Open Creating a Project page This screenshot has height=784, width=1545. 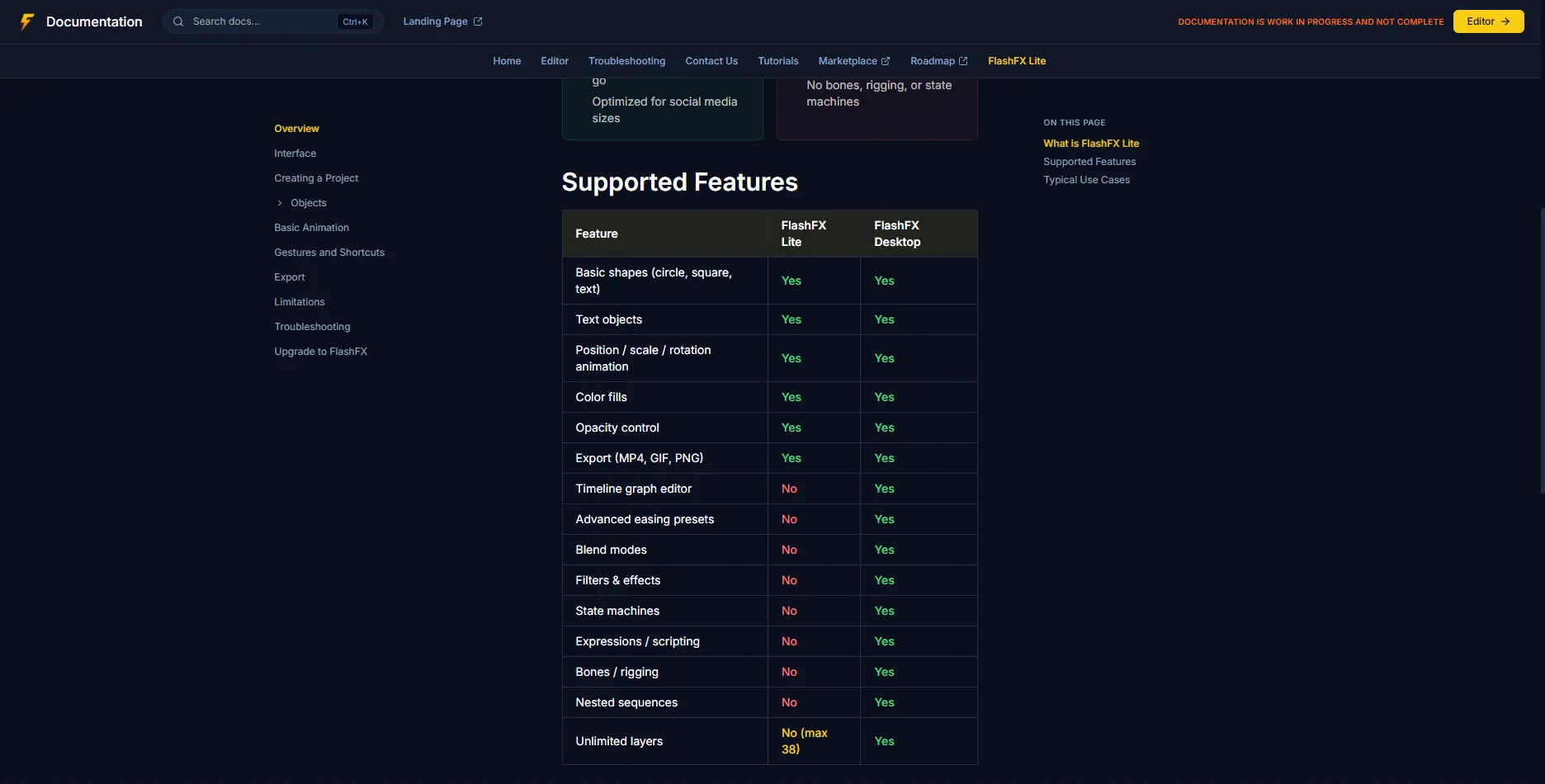point(316,178)
